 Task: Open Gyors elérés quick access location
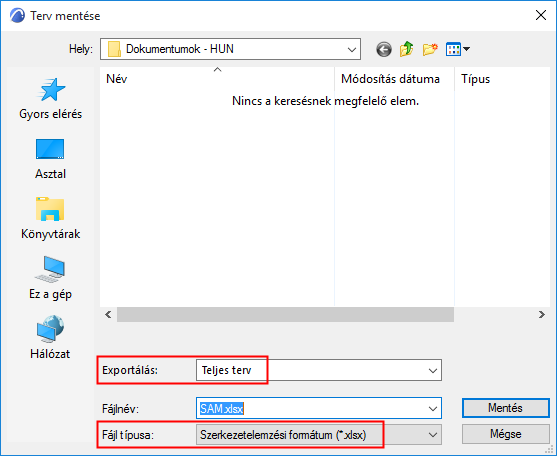coord(50,99)
